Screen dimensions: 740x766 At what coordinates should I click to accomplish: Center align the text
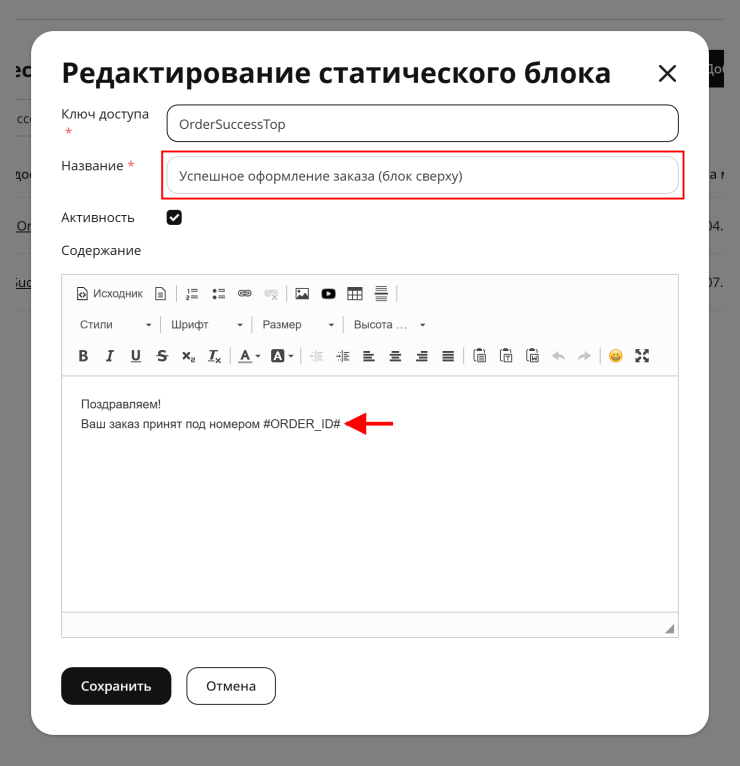(396, 356)
